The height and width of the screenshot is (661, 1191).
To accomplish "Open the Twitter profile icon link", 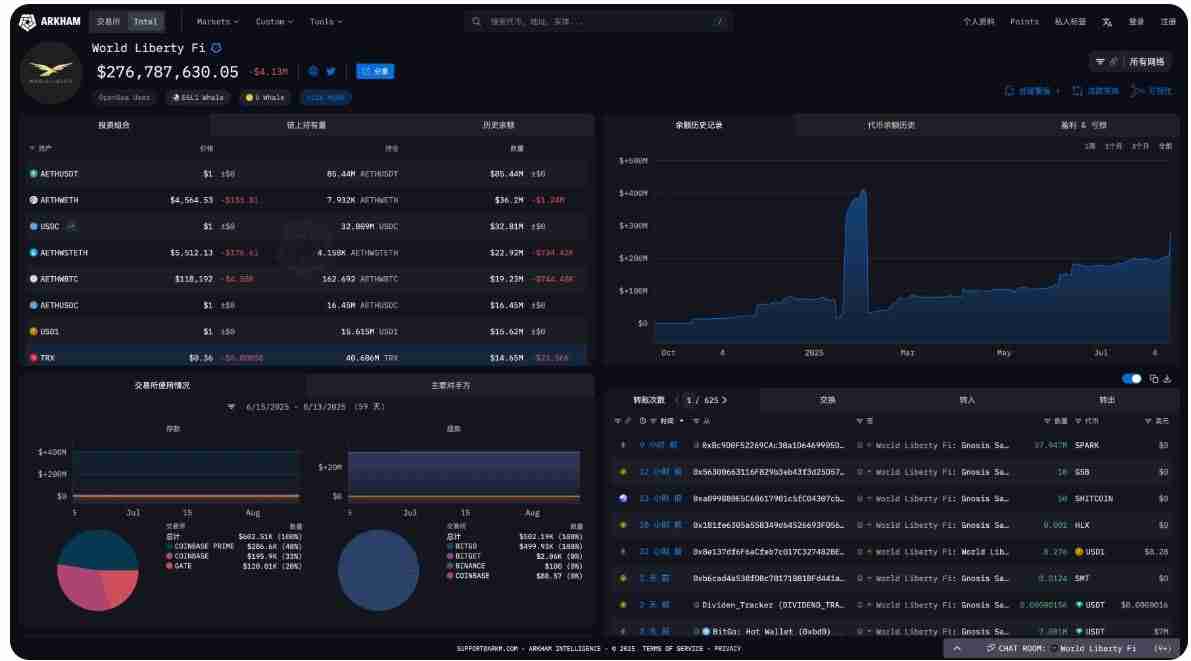I will (x=331, y=71).
